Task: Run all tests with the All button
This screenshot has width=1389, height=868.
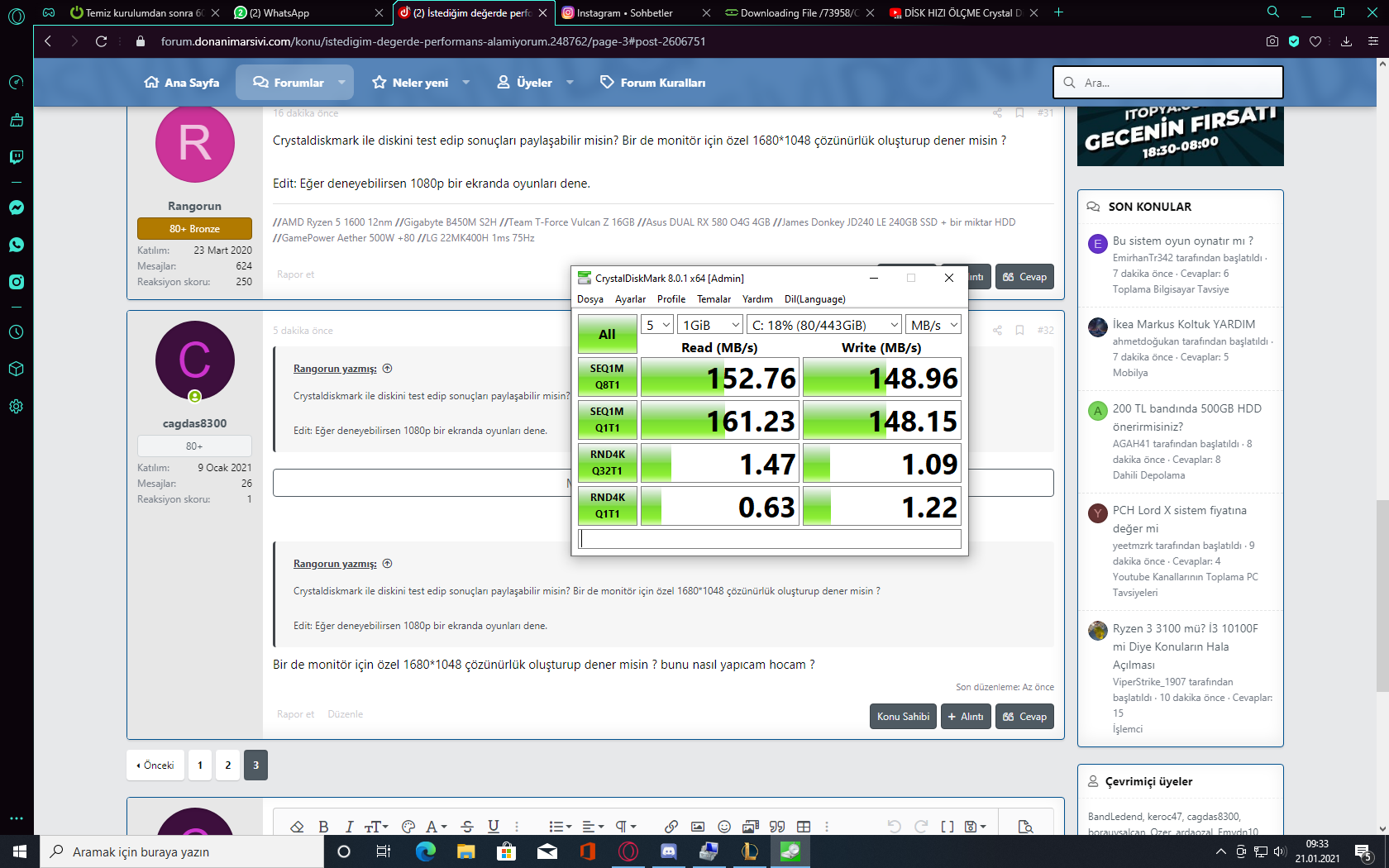Action: point(607,334)
